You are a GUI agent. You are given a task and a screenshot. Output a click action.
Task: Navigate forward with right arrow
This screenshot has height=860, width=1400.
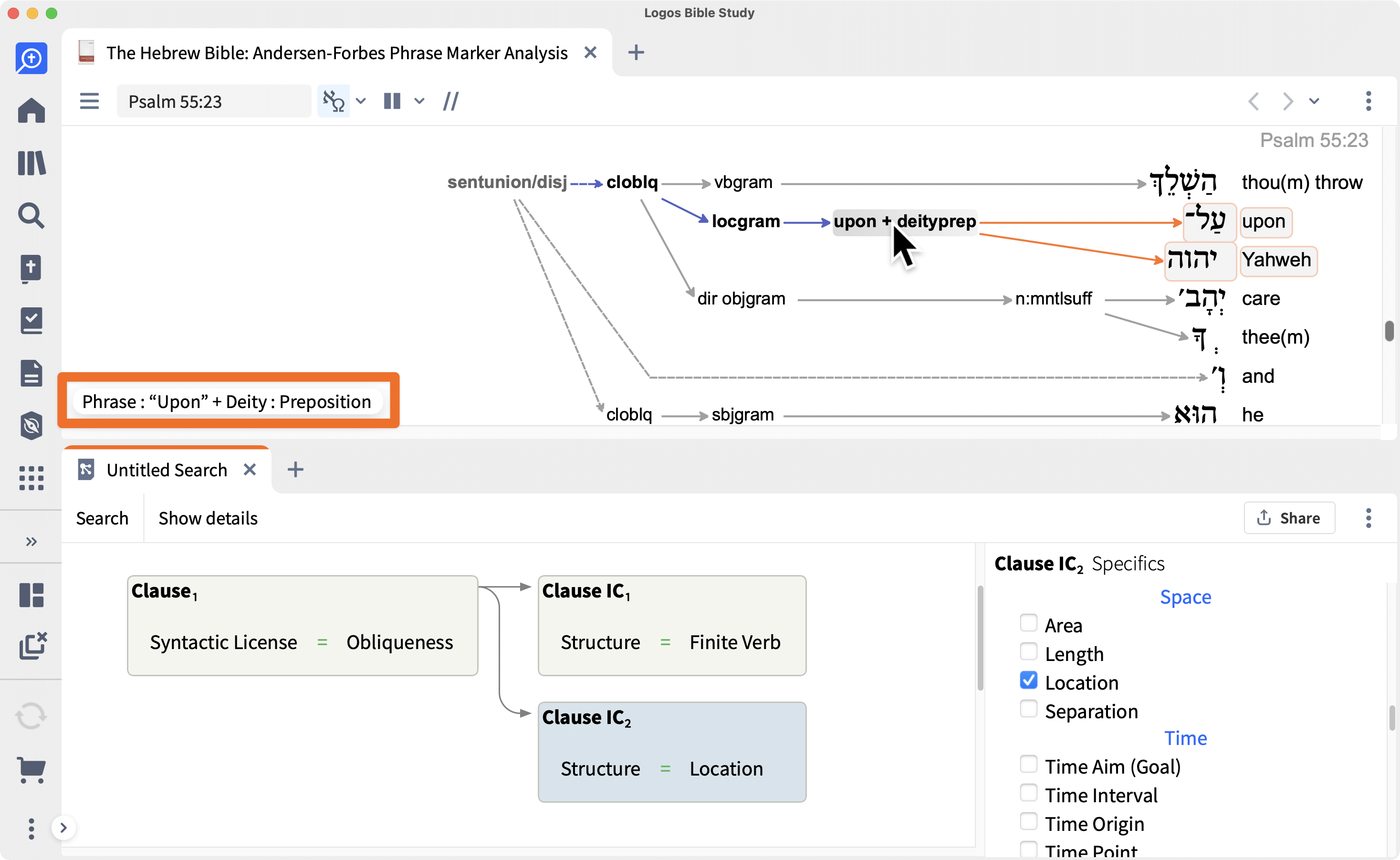tap(1287, 101)
